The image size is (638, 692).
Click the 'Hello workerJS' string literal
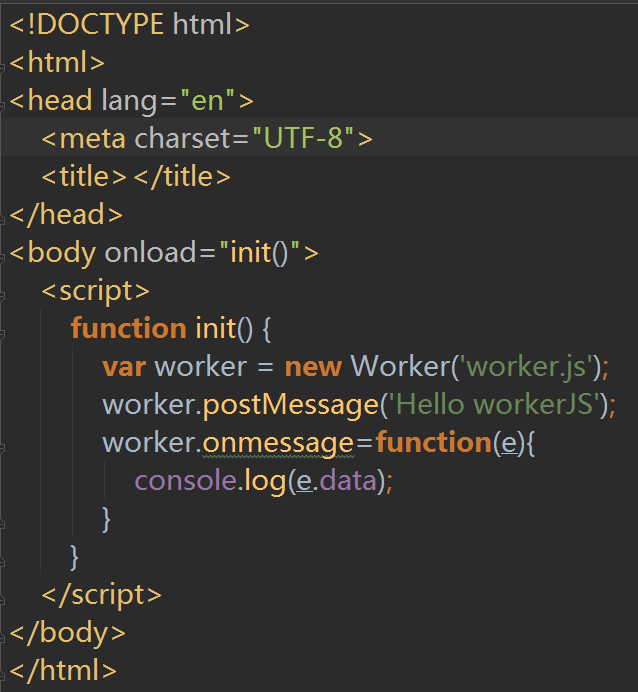coord(494,405)
